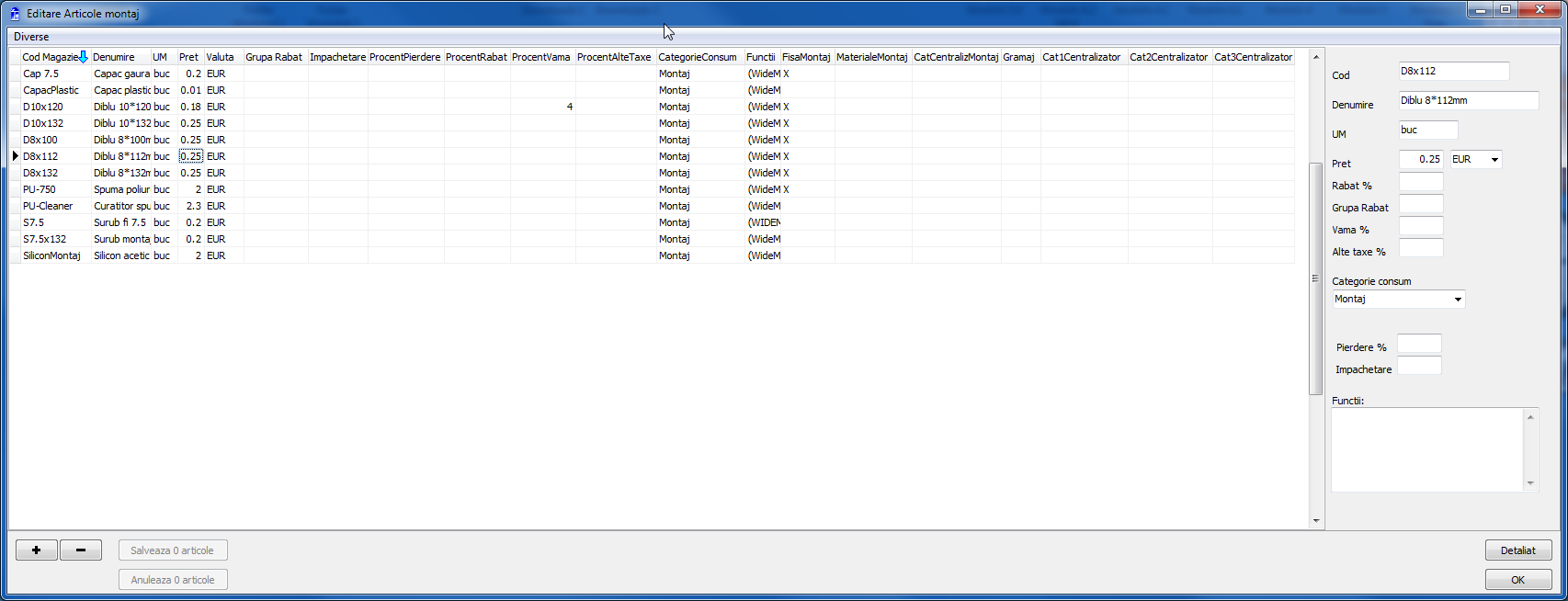The image size is (1568, 601).
Task: Click the blue sort arrow in Cod Magazie header
Action: pos(83,57)
